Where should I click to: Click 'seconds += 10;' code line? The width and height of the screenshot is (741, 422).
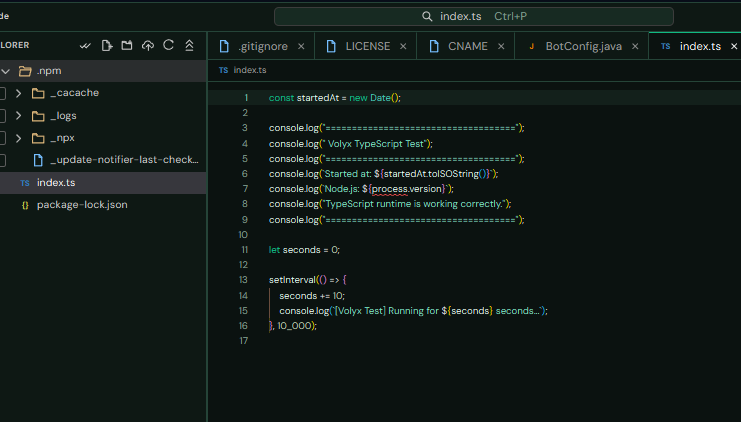click(312, 296)
